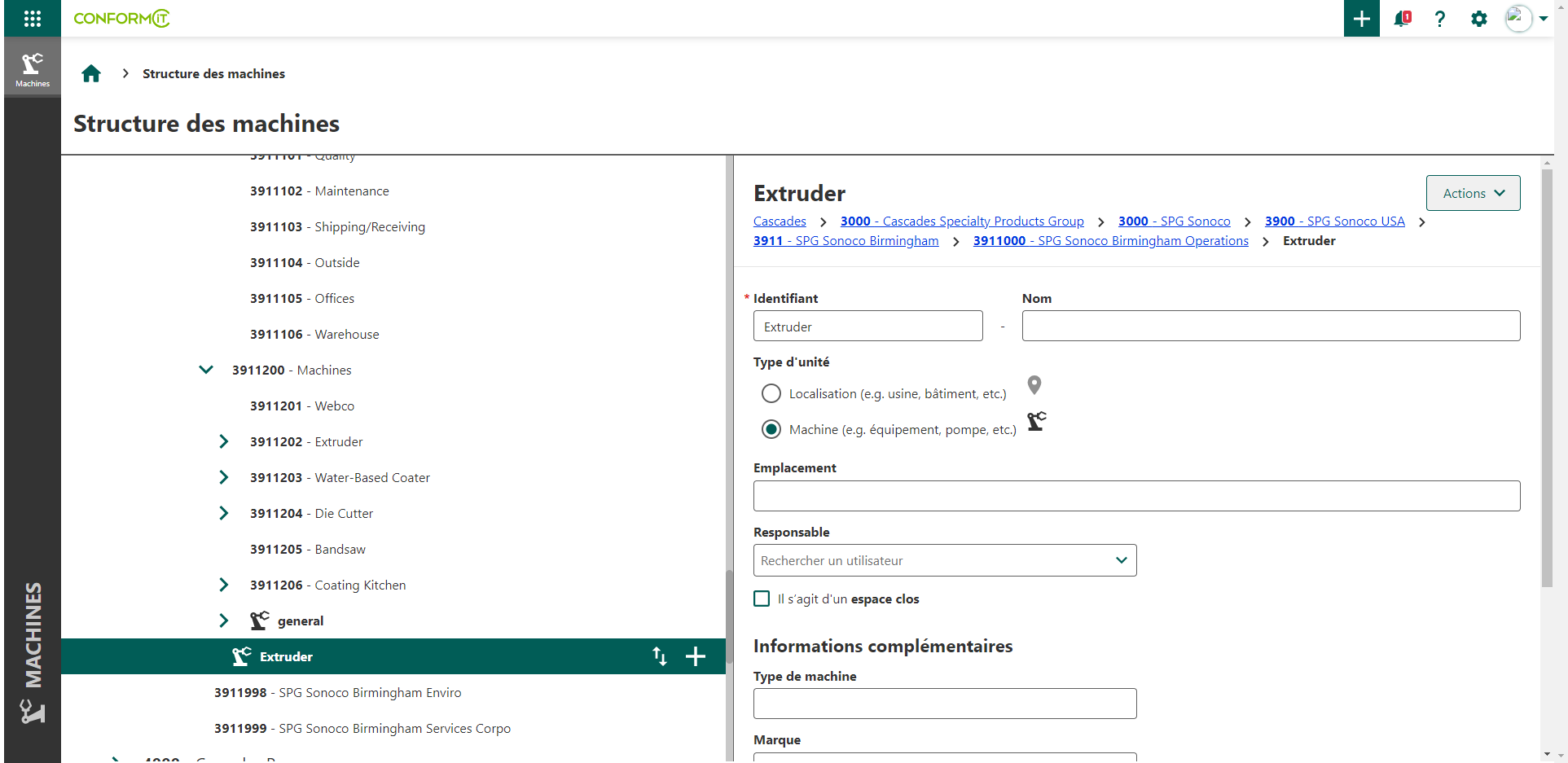The image size is (1568, 763).
Task: Select 3911103 - Shipping/Receiving in tree
Action: [x=337, y=226]
